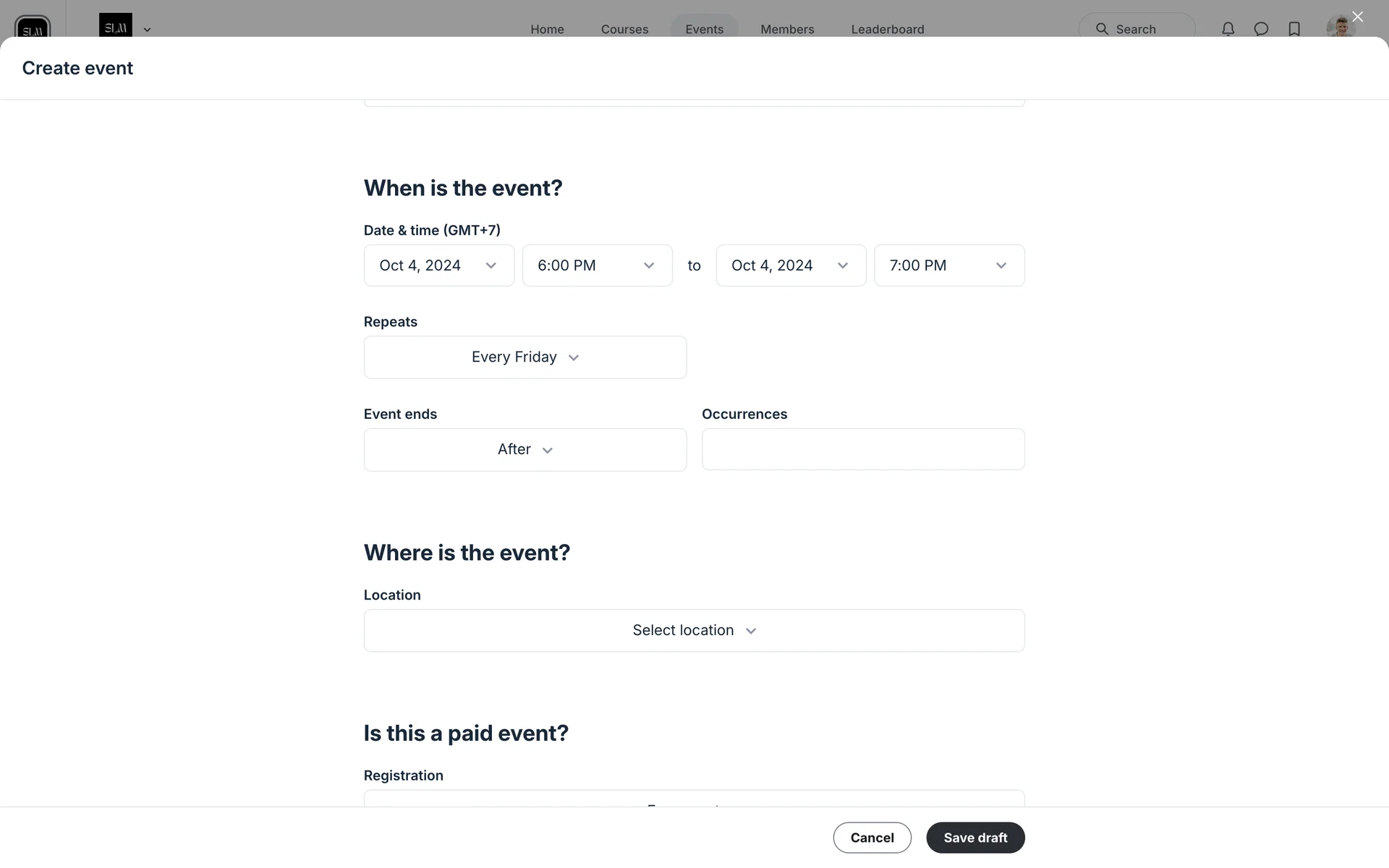1389x868 pixels.
Task: Expand the community switcher chevron
Action: (147, 30)
